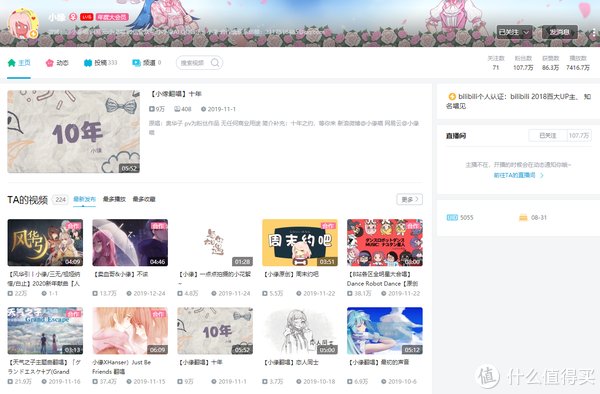Screen dimensions: 600x394
Task: Open the Just Be Friends video thumbnail
Action: [x=130, y=331]
